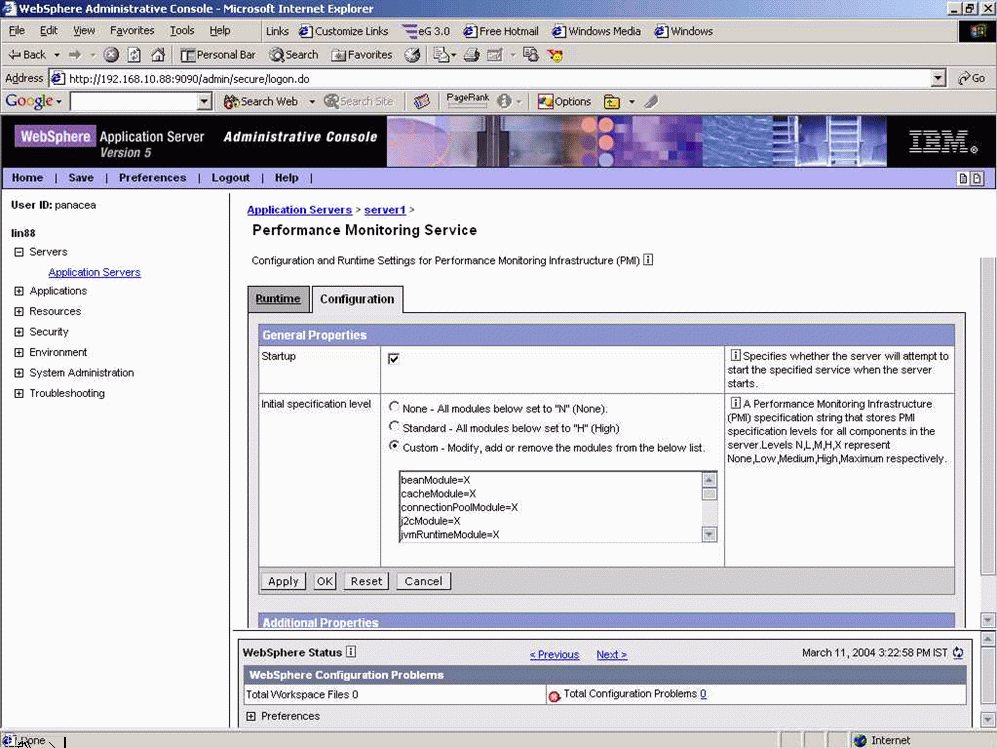Screen dimensions: 997x748
Task: Click the modules list scrollbar down arrow
Action: 709,534
